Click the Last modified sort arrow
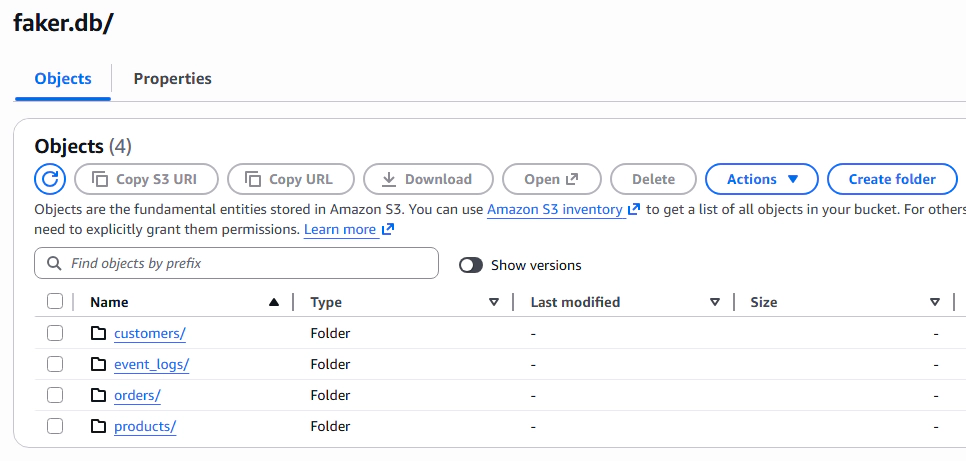 tap(715, 302)
